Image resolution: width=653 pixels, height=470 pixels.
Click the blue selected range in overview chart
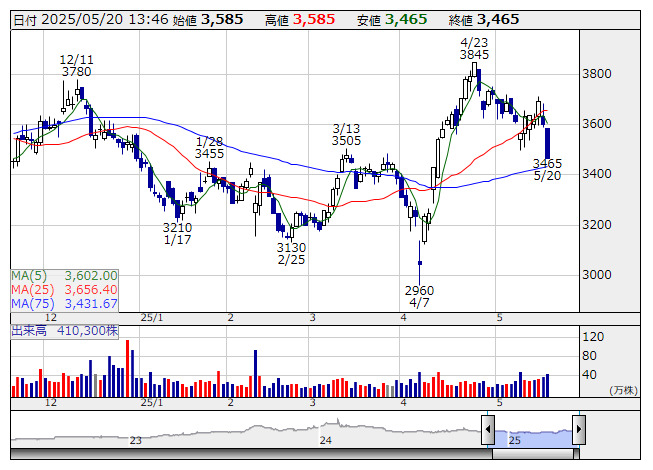pos(533,438)
